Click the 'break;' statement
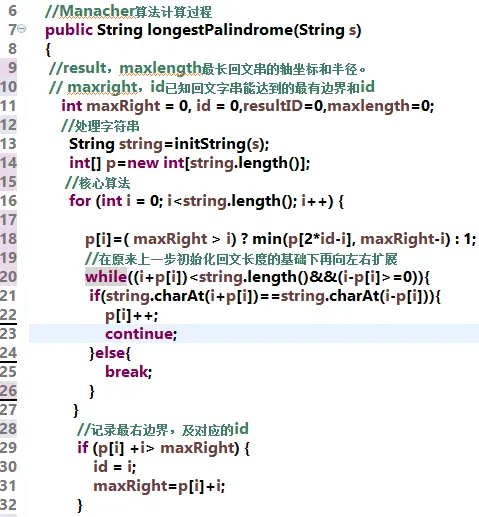This screenshot has height=517, width=479. (x=129, y=372)
